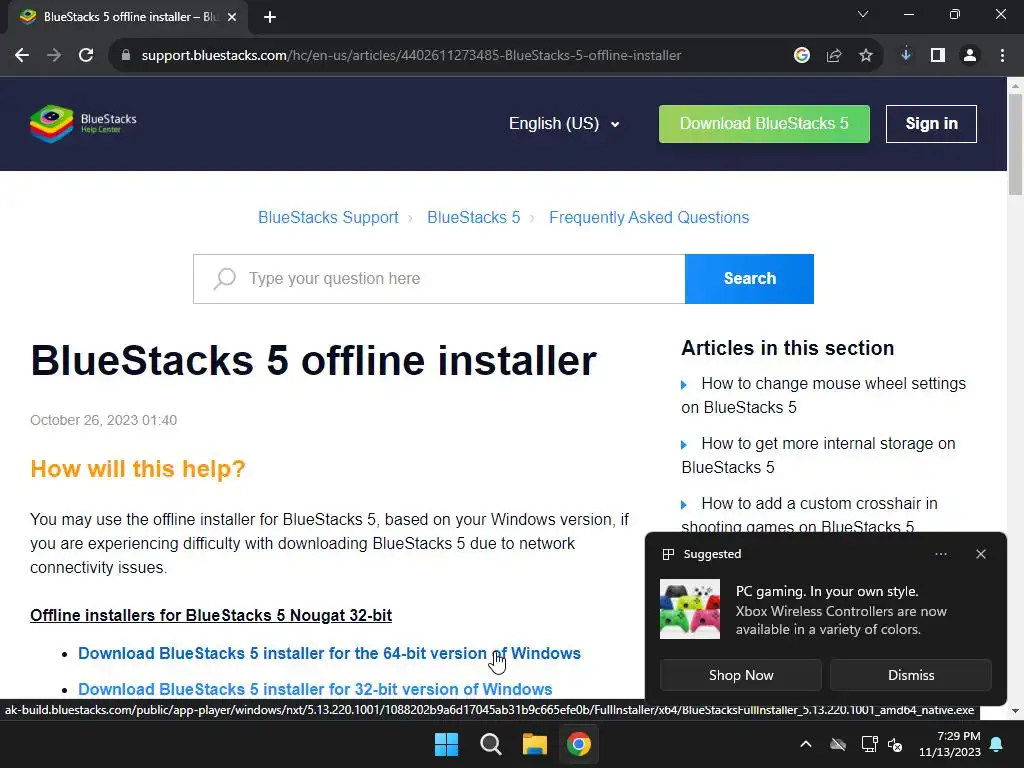Click Download BlueStacks 5 green button

click(x=764, y=123)
